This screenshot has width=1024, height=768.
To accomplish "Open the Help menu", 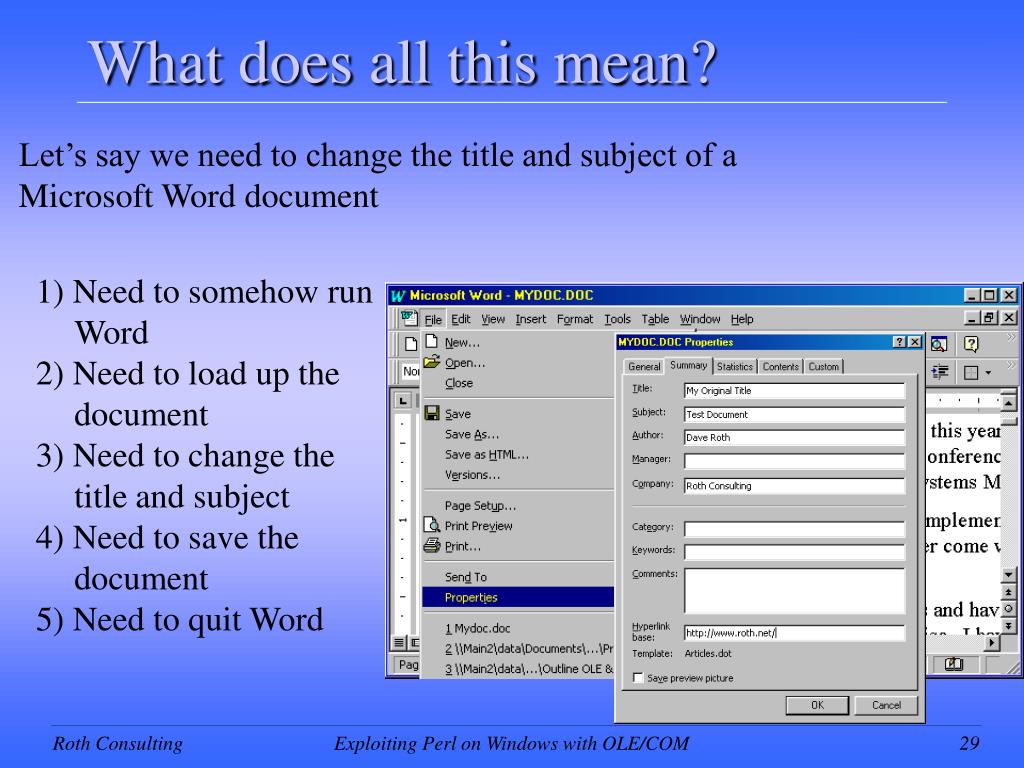I will (742, 319).
